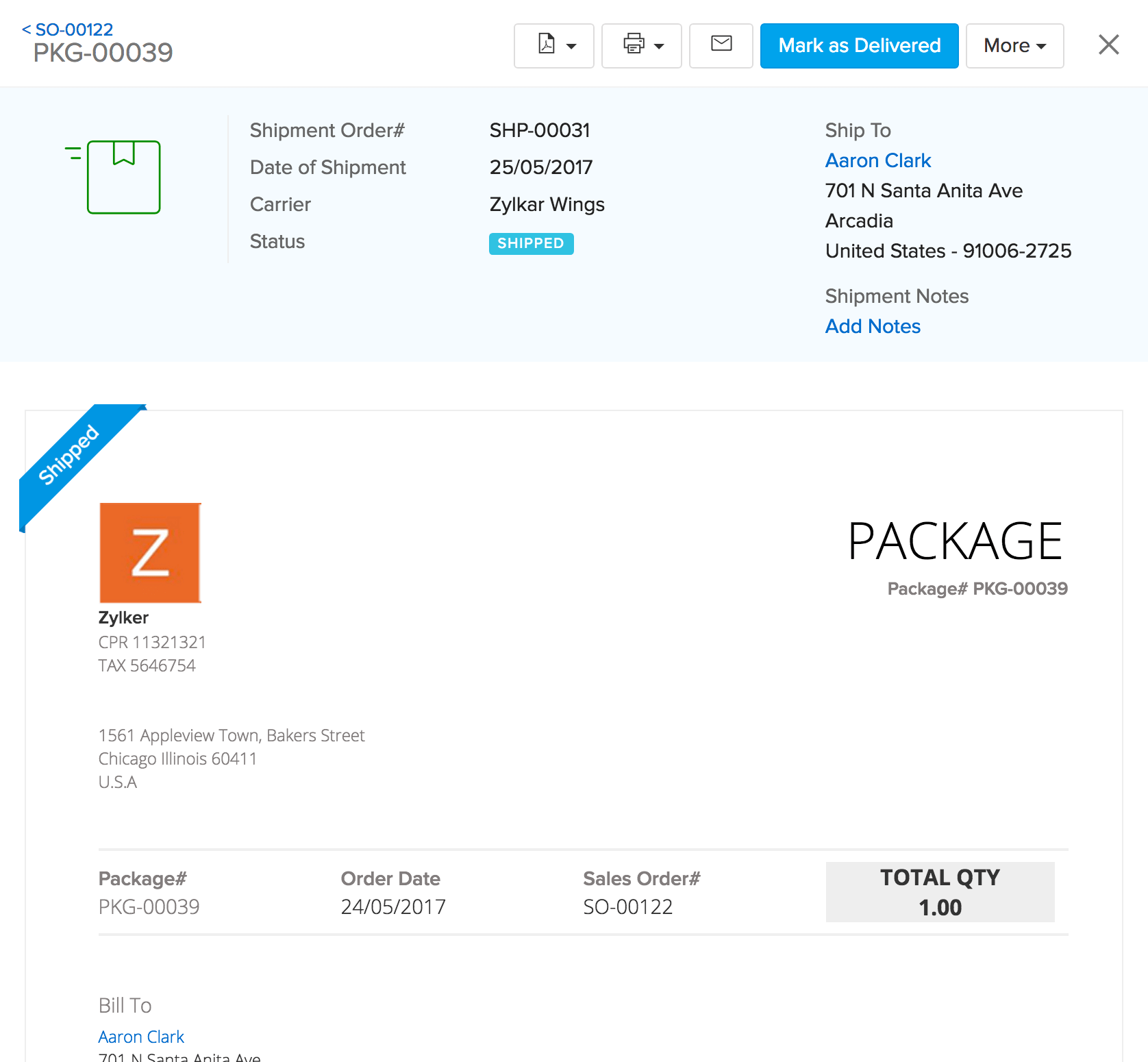The image size is (1148, 1062).
Task: Select the shipment order number SHP-00031
Action: coord(540,129)
